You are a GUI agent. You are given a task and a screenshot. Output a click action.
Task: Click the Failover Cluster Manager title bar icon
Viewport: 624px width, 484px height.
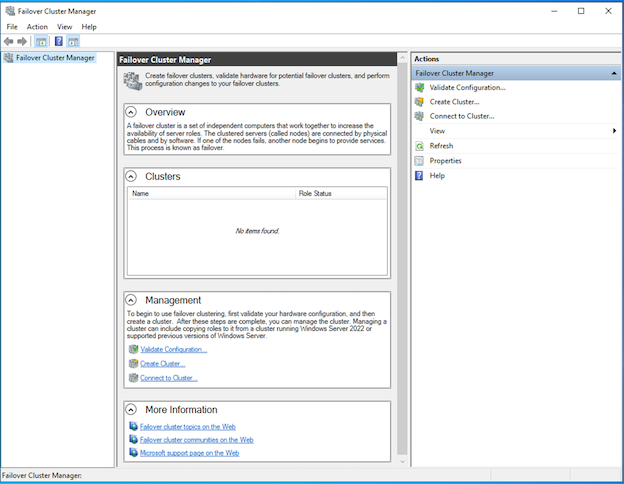pos(10,11)
